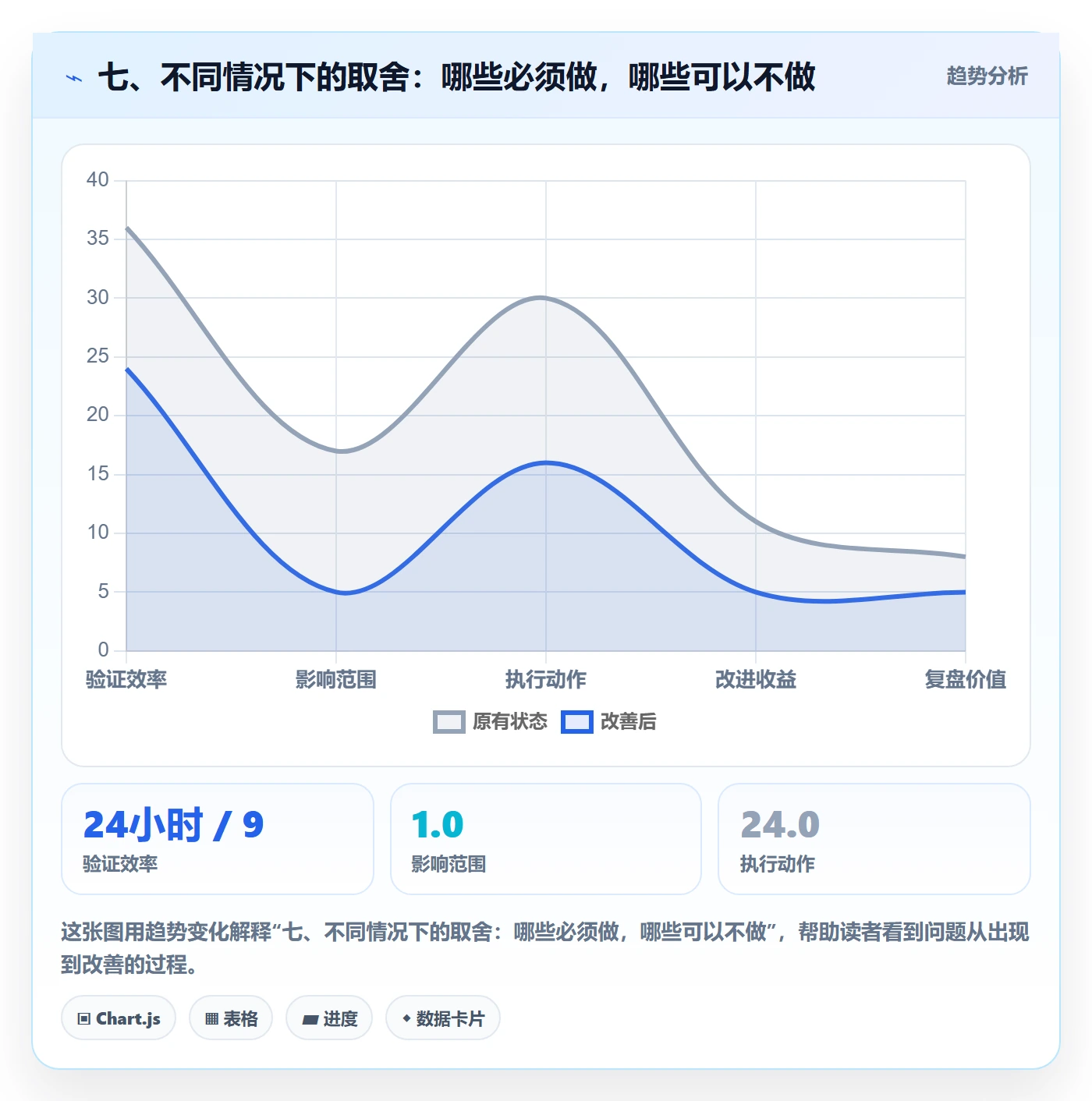This screenshot has width=1092, height=1101.
Task: Select the Chart.js tag chip
Action: [x=119, y=1018]
